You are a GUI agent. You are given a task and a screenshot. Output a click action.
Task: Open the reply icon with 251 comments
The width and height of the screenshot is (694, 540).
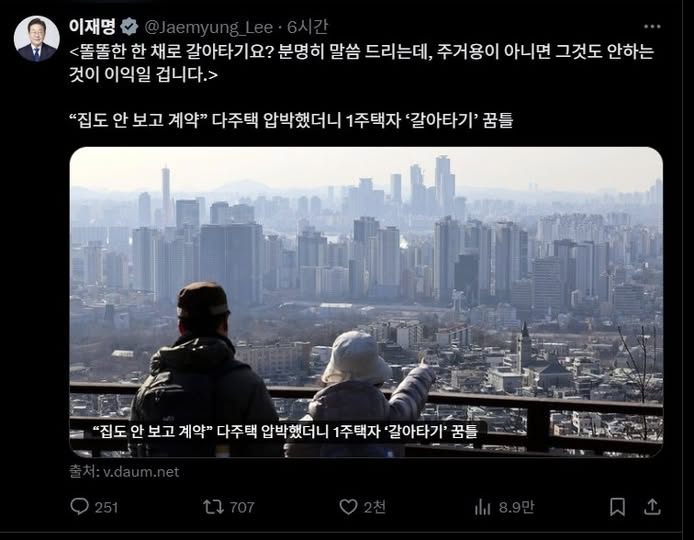(x=80, y=506)
